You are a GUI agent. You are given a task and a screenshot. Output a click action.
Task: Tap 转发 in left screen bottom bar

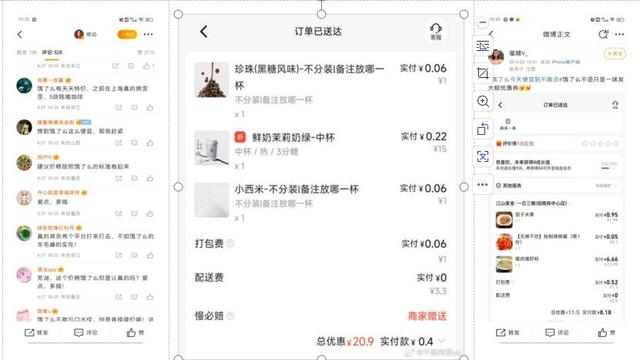tap(36, 333)
